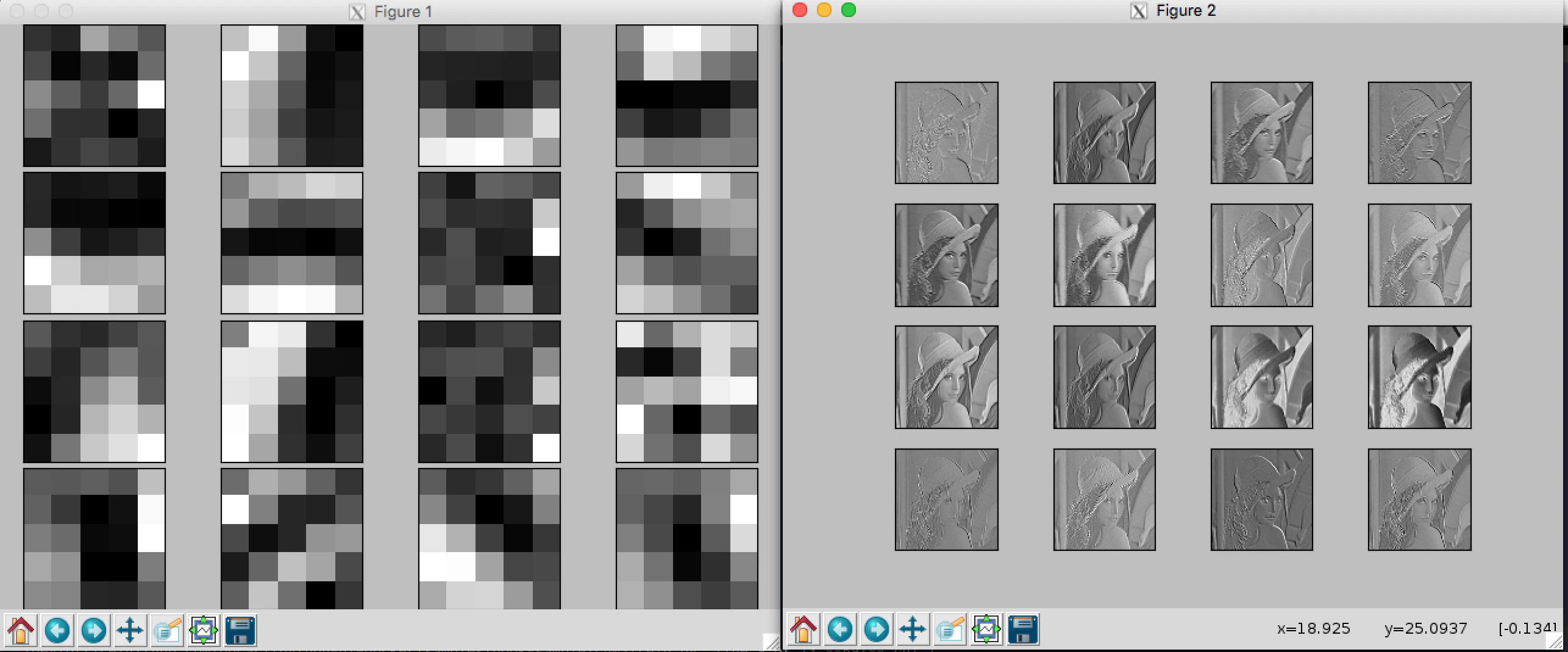Click third-row fourth-column dark feature map in Figure 2
Image resolution: width=1568 pixels, height=652 pixels.
tap(1420, 377)
